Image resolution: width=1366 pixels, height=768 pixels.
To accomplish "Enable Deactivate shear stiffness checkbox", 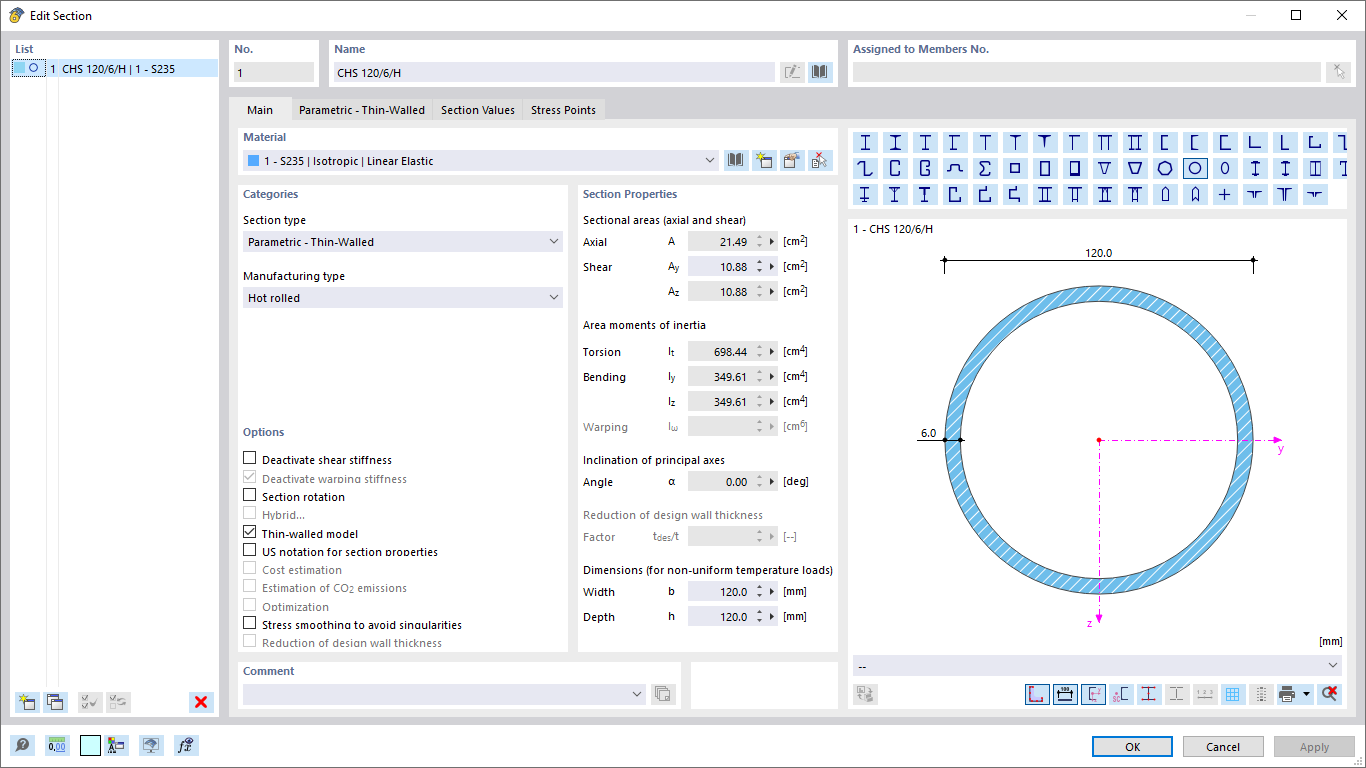I will (250, 459).
